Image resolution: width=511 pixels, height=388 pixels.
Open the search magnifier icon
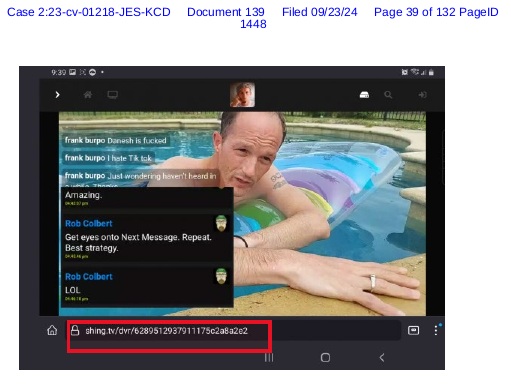[388, 95]
